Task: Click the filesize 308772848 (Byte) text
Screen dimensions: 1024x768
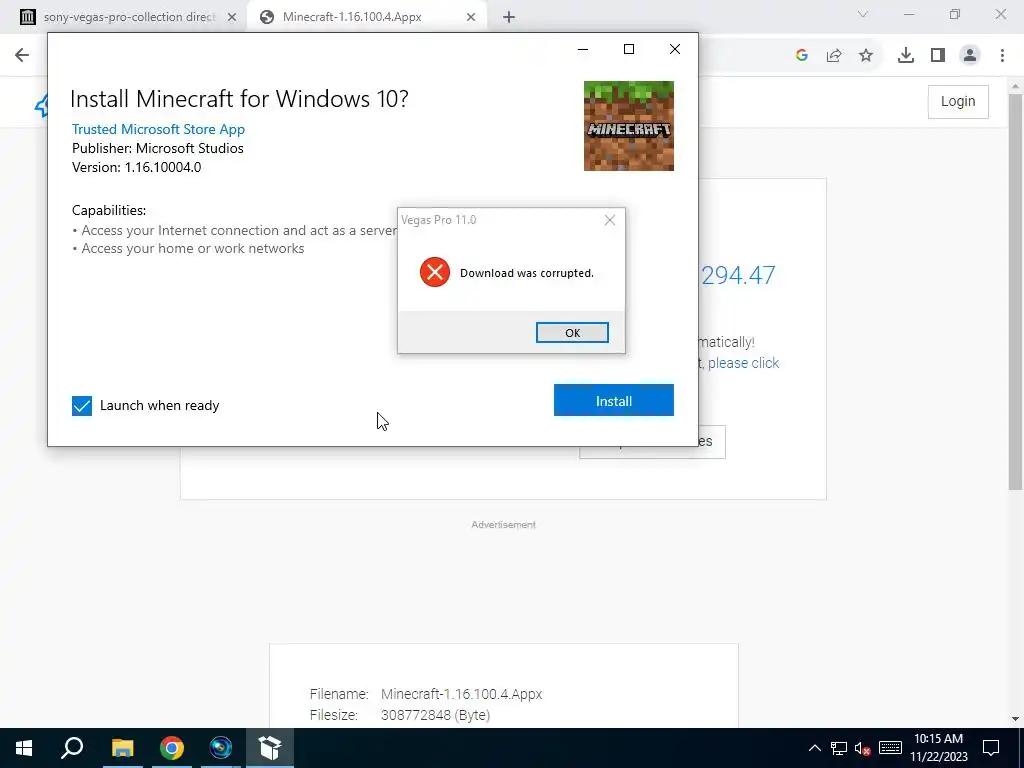Action: (436, 715)
